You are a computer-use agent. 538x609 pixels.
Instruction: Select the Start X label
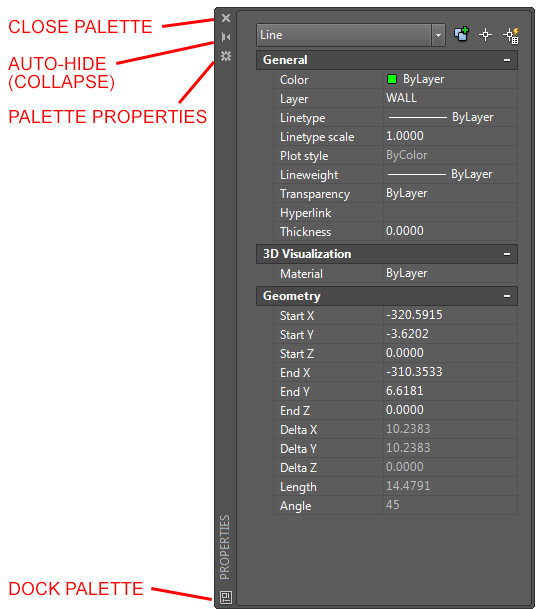(x=297, y=316)
